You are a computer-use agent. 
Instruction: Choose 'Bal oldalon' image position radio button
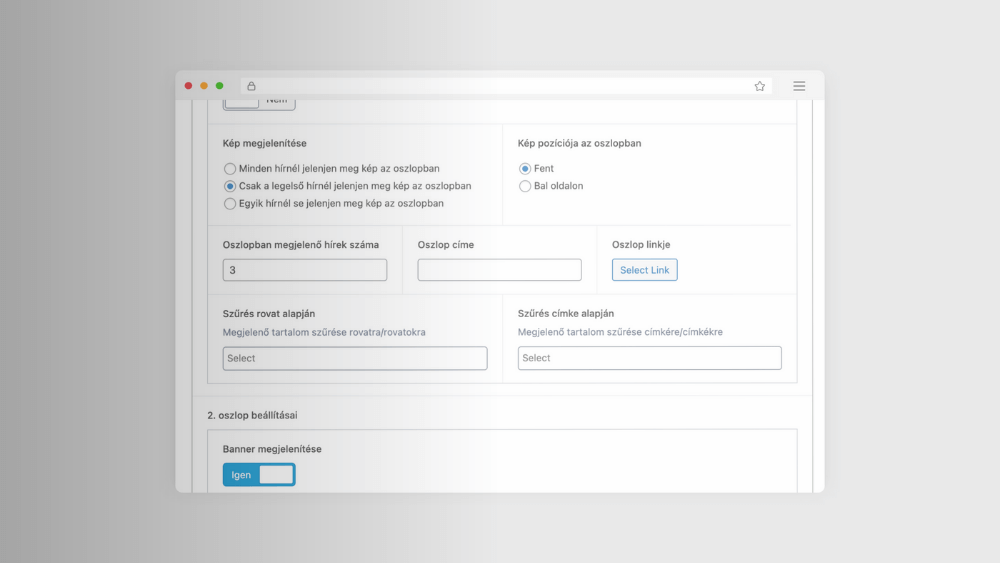pyautogui.click(x=525, y=186)
